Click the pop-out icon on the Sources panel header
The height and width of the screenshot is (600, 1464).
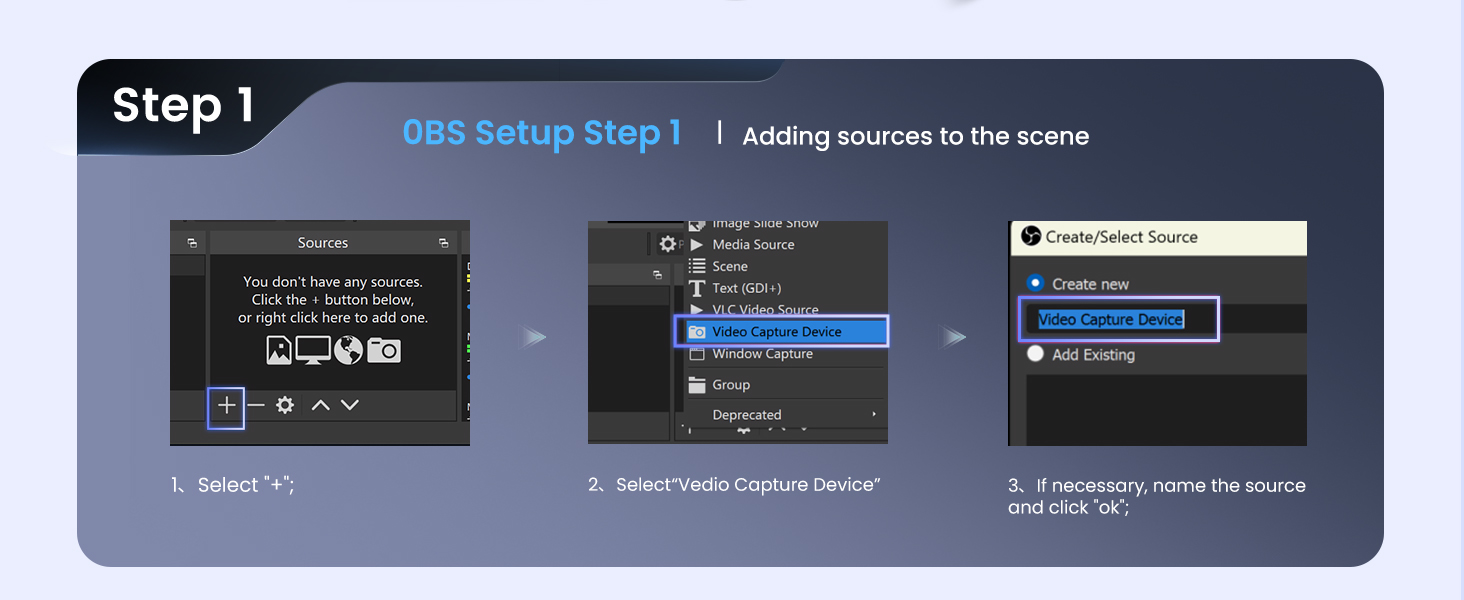(442, 242)
